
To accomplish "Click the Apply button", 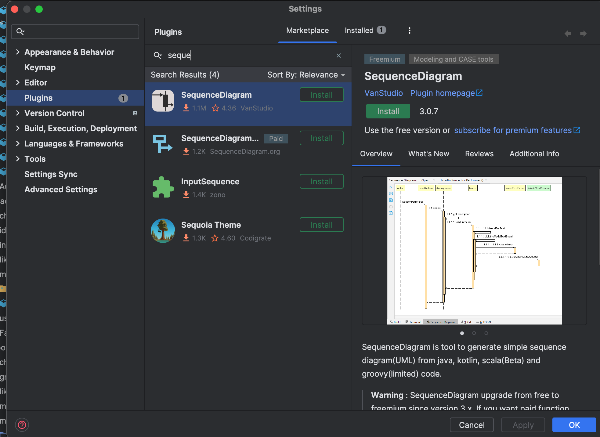I will click(x=523, y=425).
